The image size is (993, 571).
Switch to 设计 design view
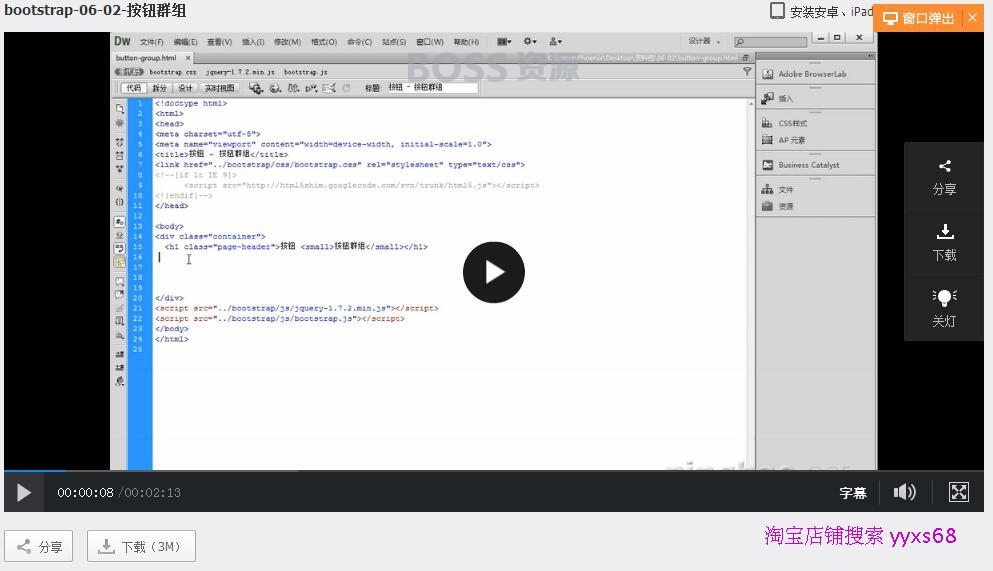point(185,88)
